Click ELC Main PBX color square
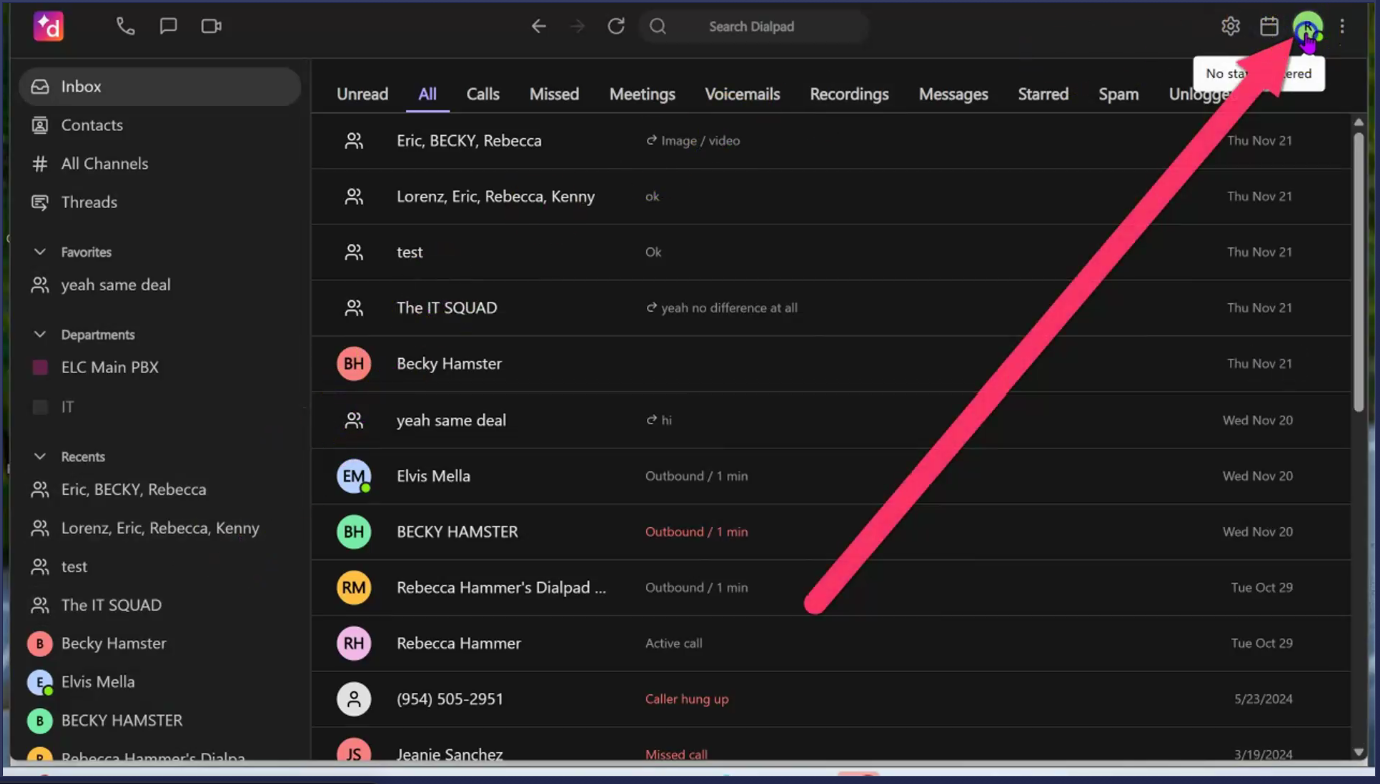This screenshot has height=784, width=1380. point(40,367)
